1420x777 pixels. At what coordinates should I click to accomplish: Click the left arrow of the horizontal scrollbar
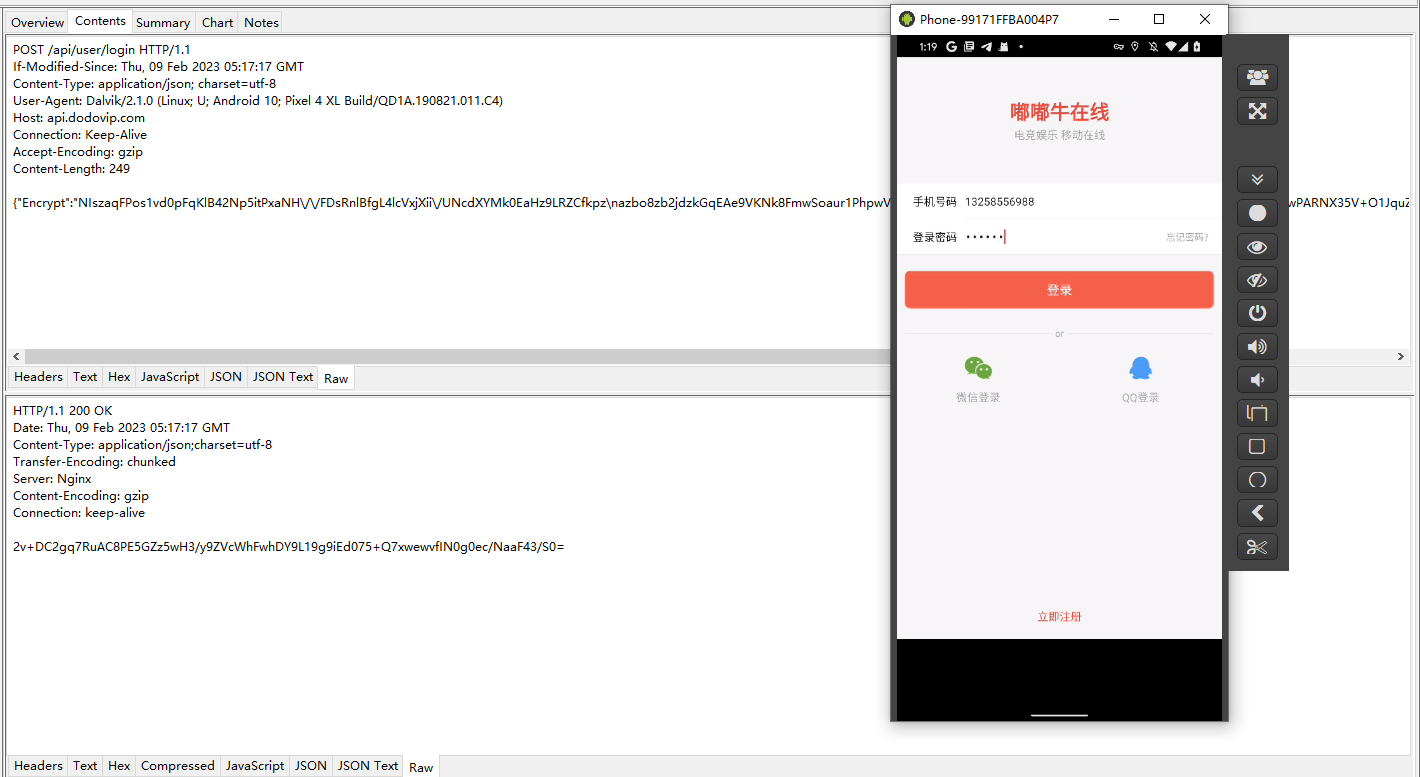point(15,357)
